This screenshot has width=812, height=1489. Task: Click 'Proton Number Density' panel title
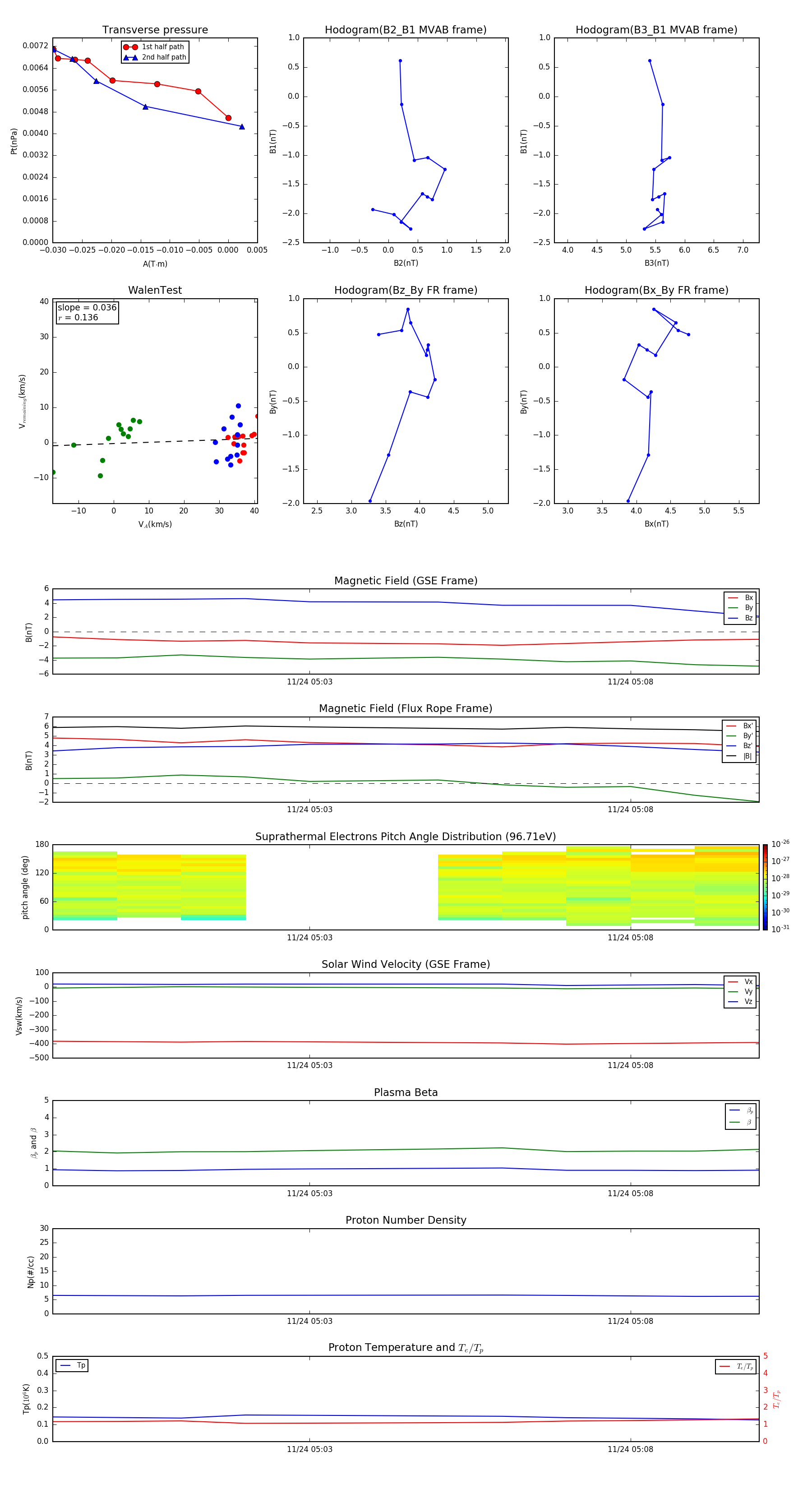(406, 1220)
